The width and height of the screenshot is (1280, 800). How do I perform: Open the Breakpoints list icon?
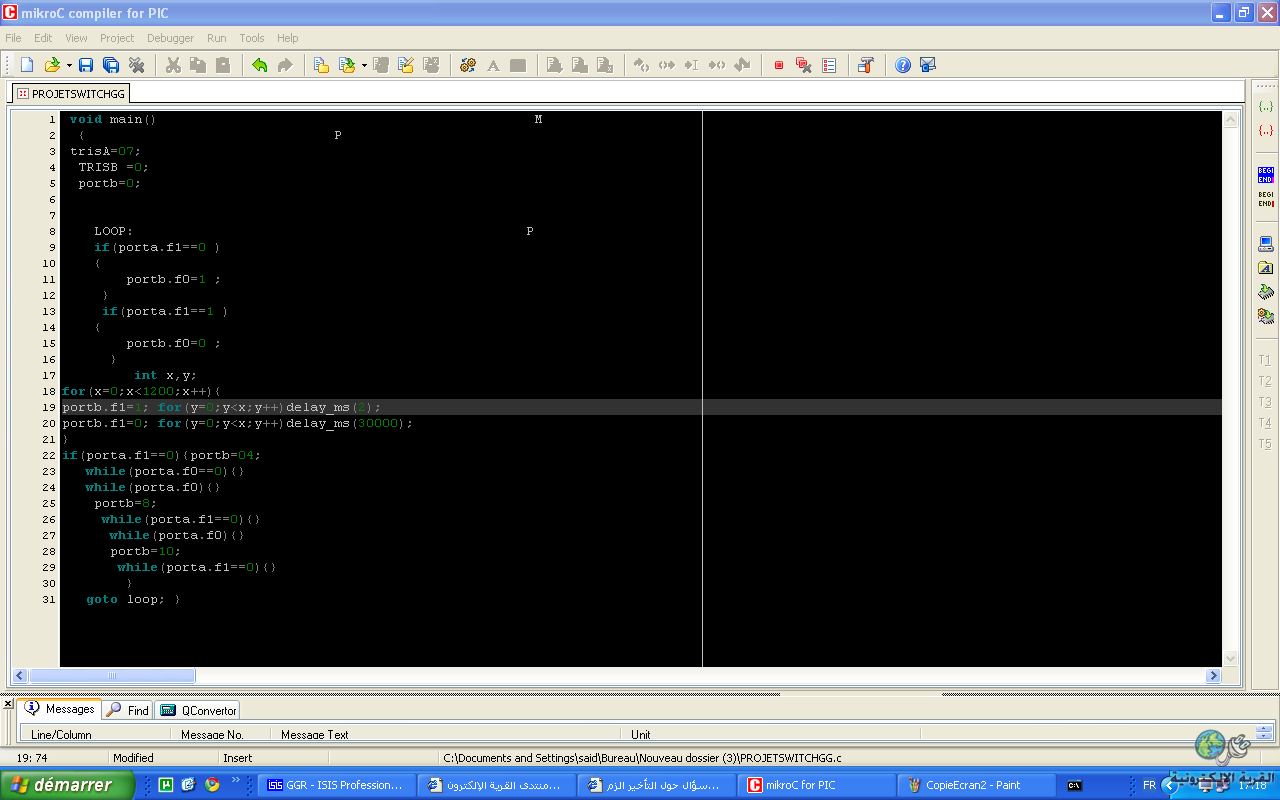point(829,65)
